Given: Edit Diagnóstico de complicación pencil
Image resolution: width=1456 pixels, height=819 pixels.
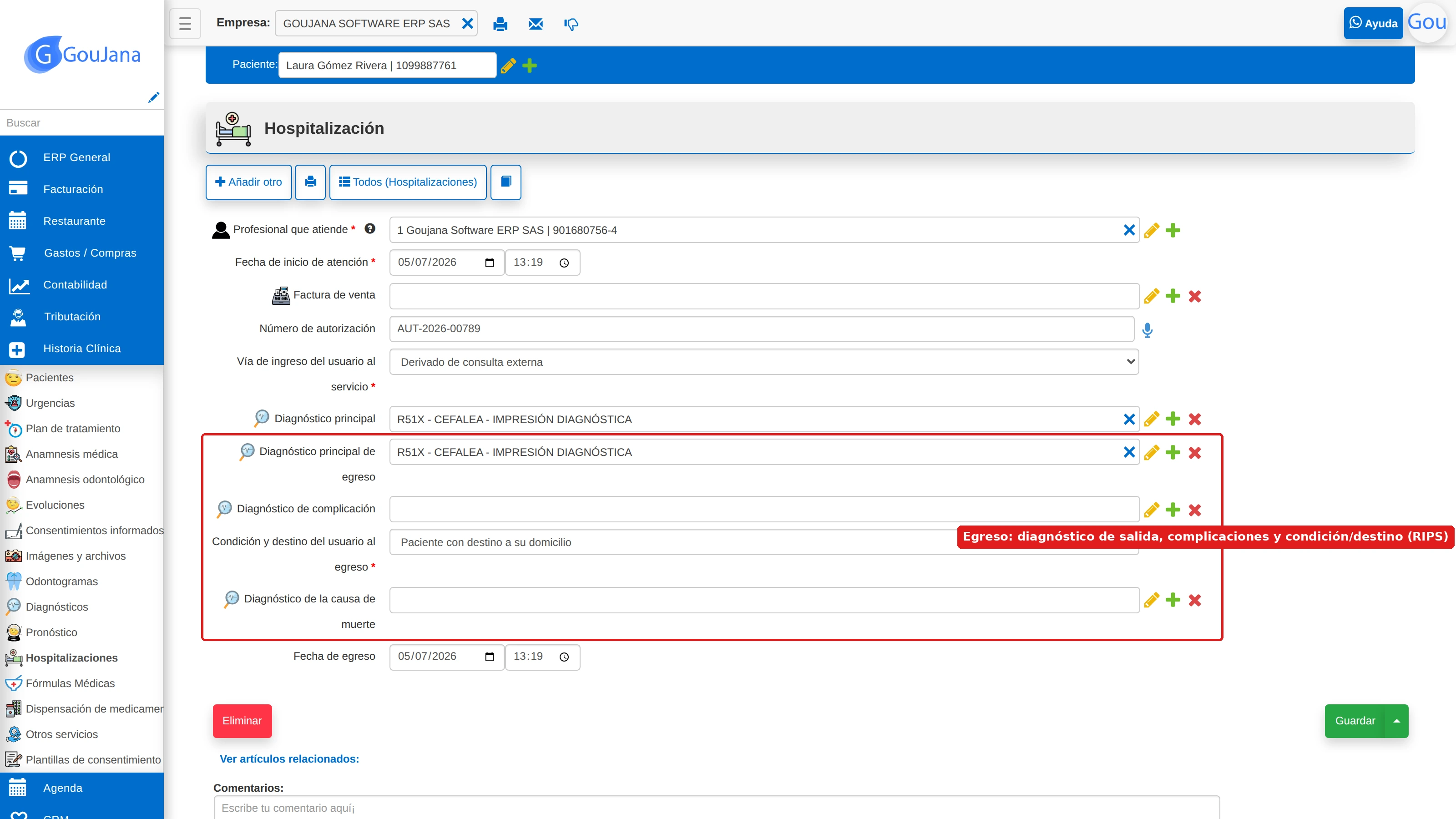Looking at the screenshot, I should (1151, 510).
